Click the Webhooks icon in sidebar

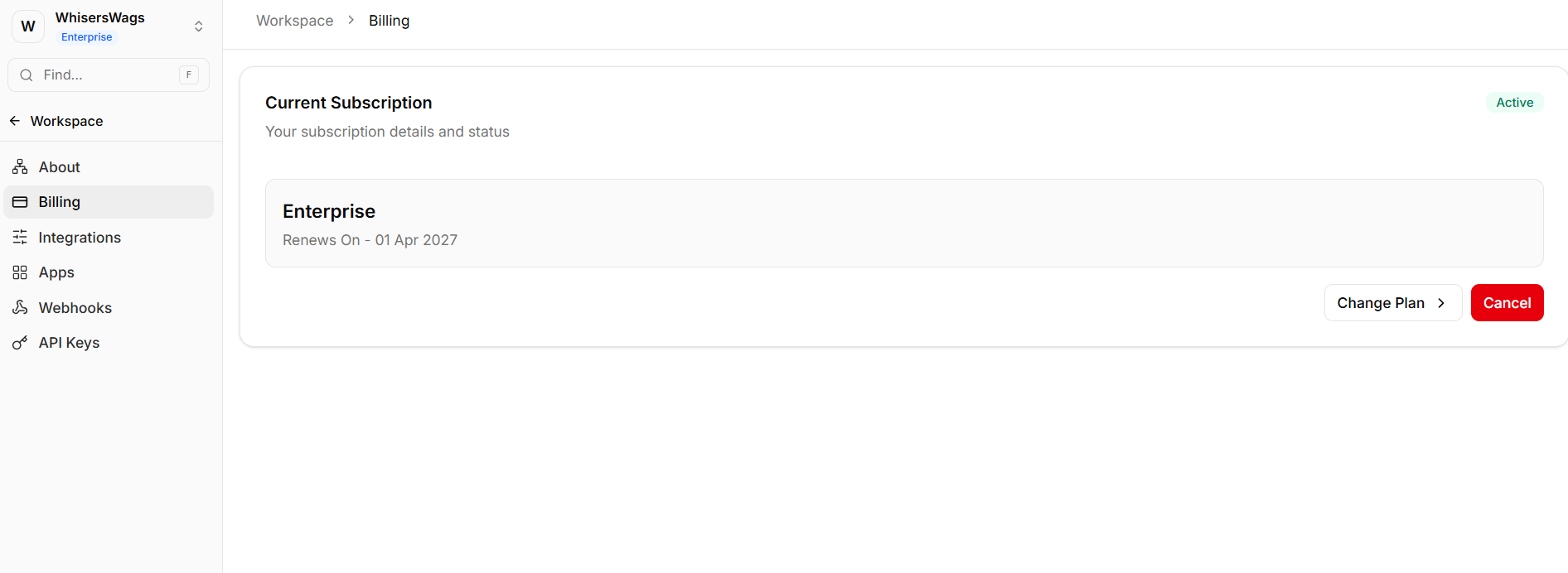pyautogui.click(x=20, y=308)
